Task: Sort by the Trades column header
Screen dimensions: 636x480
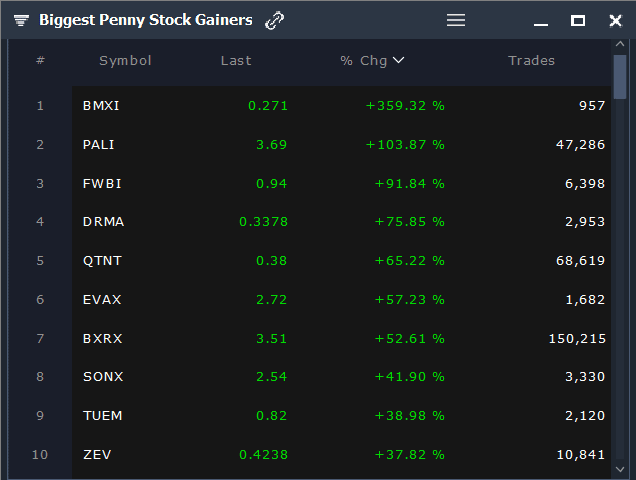Action: [x=531, y=61]
